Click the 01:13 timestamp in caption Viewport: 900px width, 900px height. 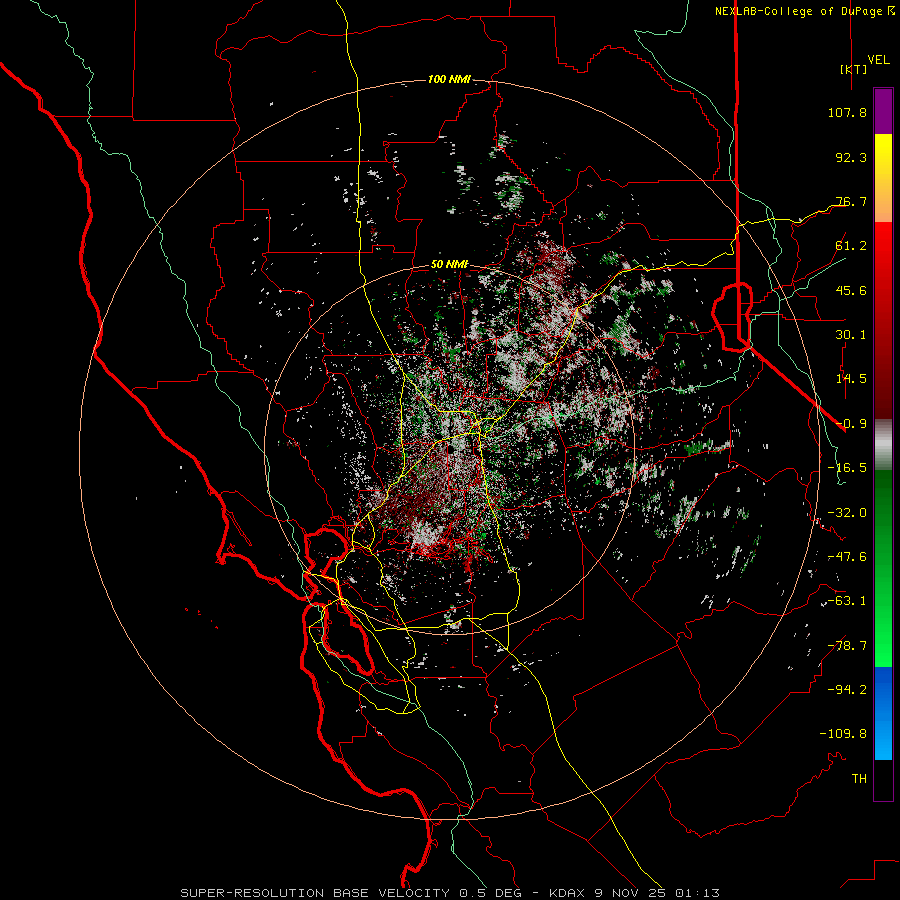pyautogui.click(x=697, y=893)
